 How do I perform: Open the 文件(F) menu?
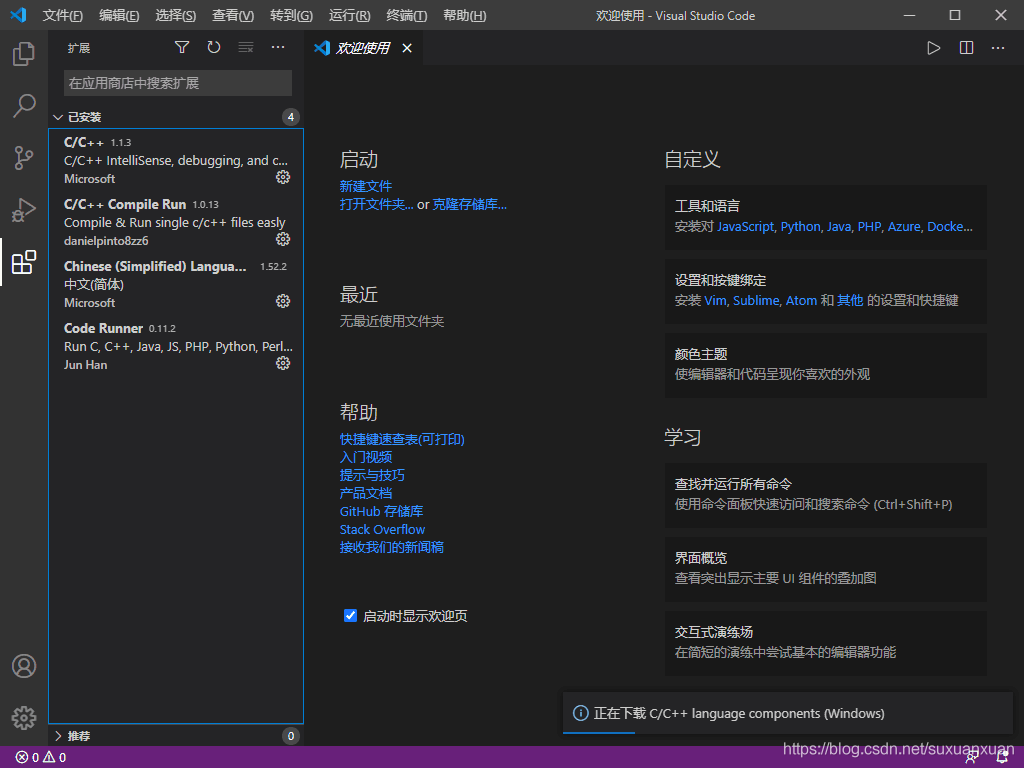pos(63,15)
